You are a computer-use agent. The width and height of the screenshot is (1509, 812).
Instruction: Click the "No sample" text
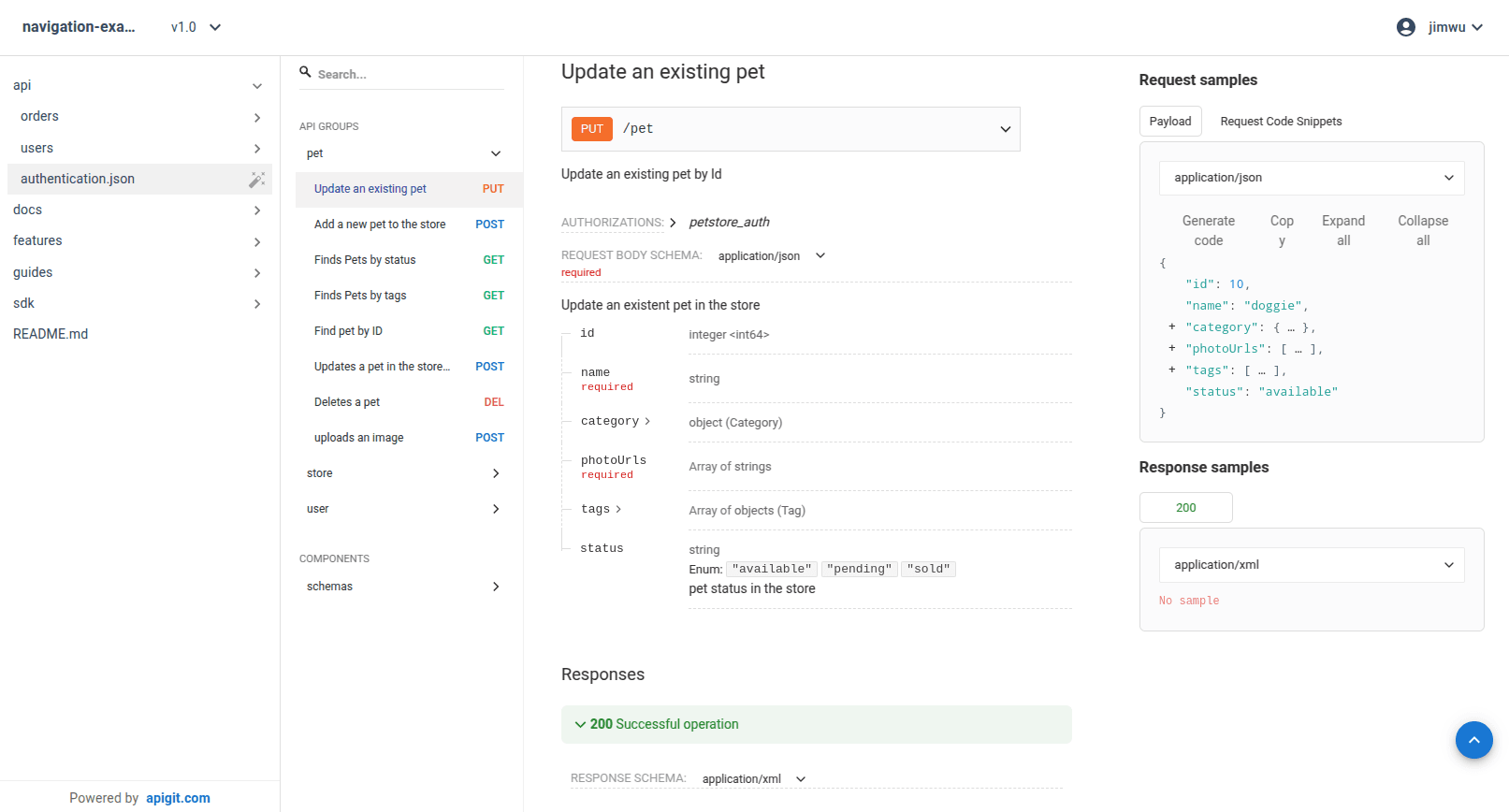1189,601
